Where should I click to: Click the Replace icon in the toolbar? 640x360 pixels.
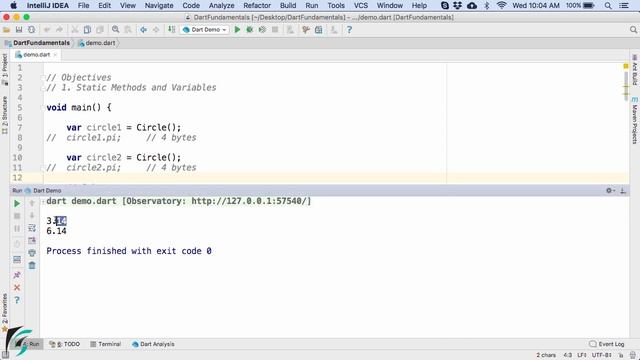click(128, 30)
